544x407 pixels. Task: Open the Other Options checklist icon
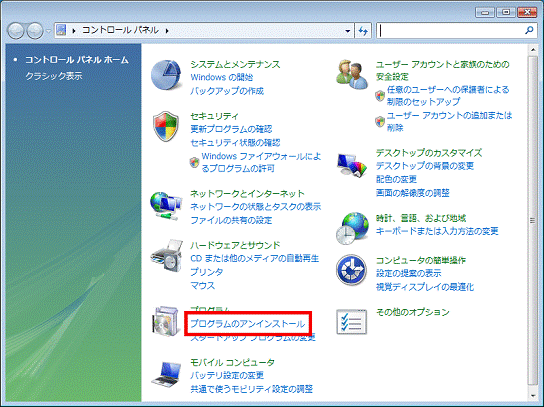pos(351,322)
